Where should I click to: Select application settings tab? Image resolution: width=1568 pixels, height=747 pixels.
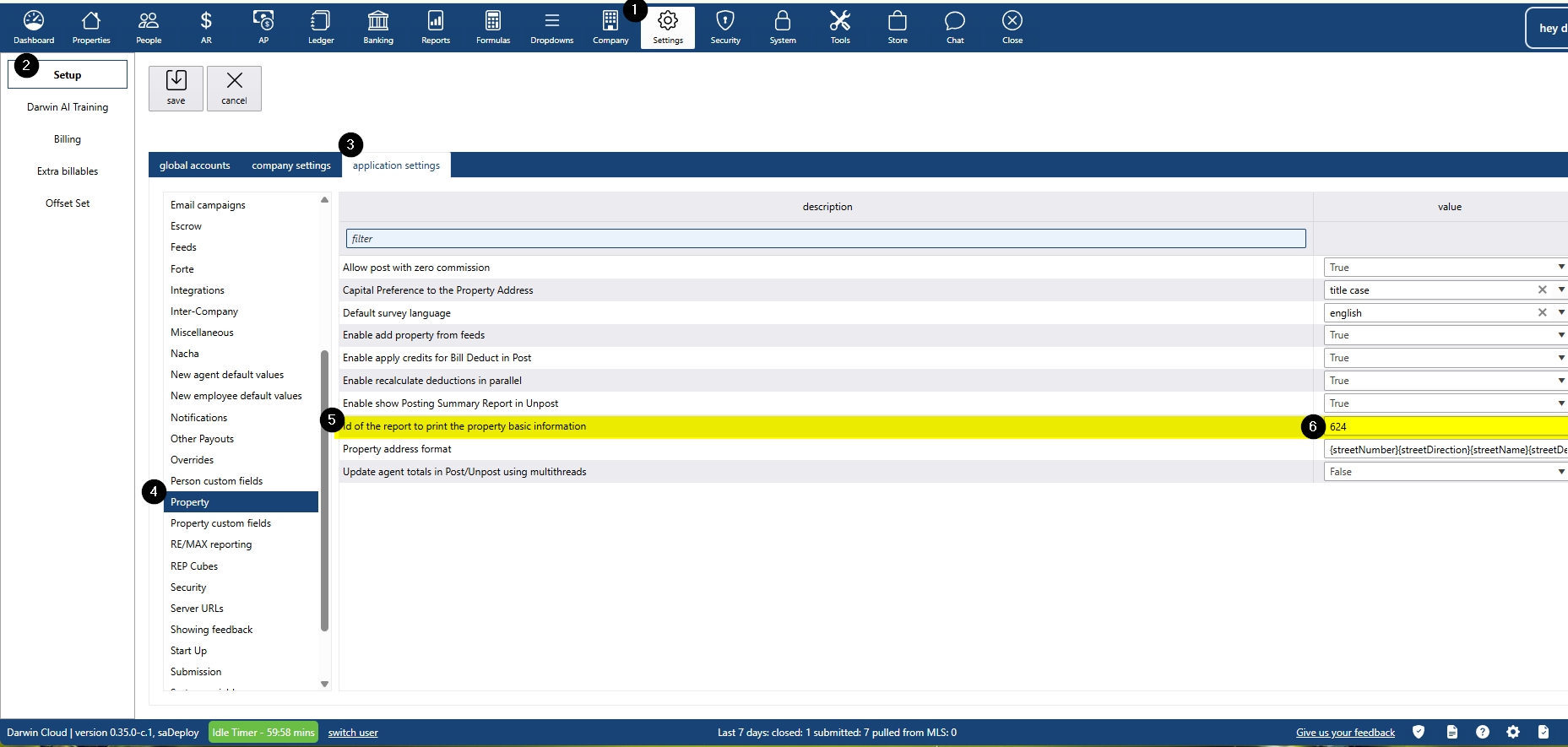coord(396,165)
